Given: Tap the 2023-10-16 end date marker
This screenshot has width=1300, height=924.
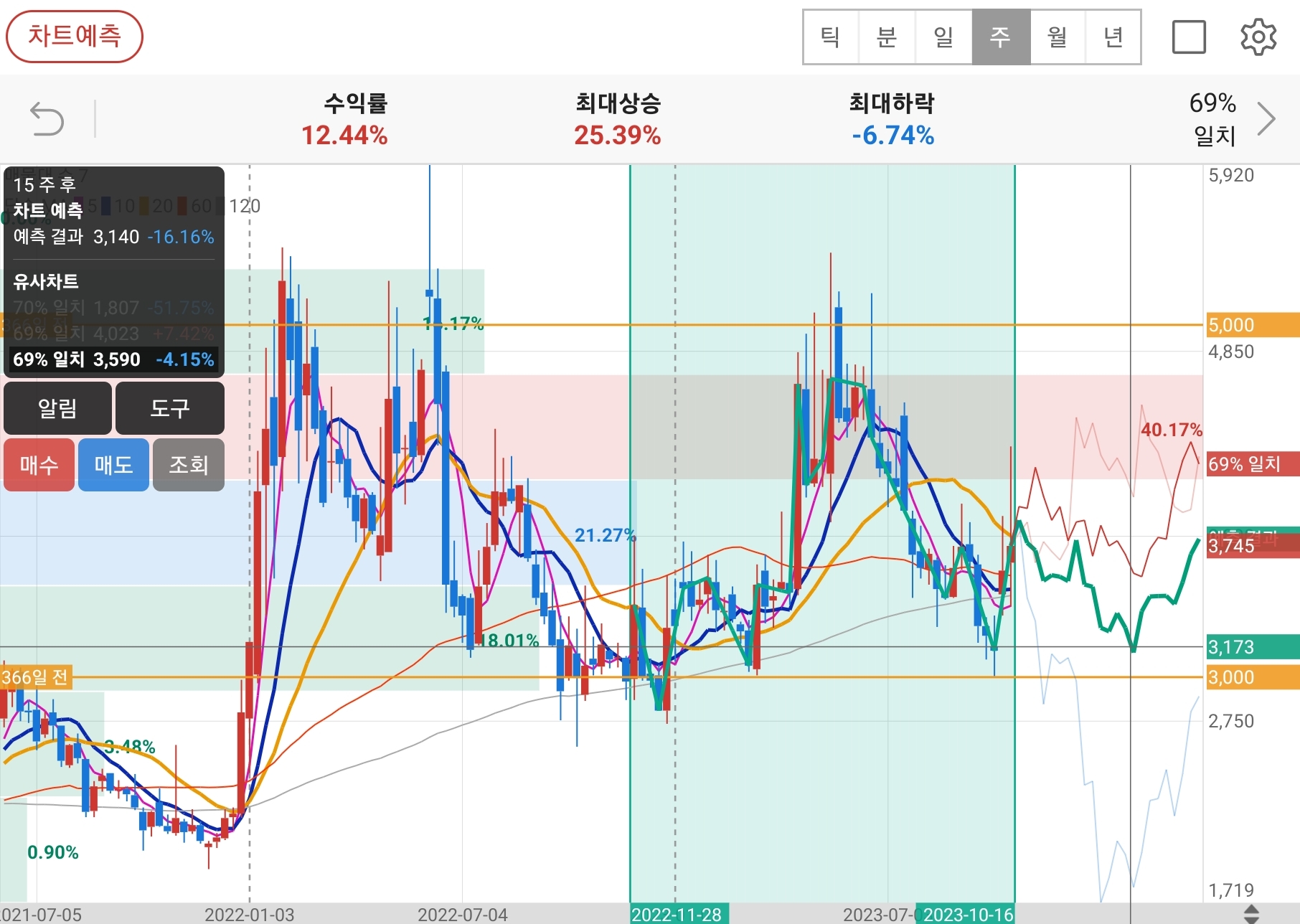Looking at the screenshot, I should (x=967, y=914).
